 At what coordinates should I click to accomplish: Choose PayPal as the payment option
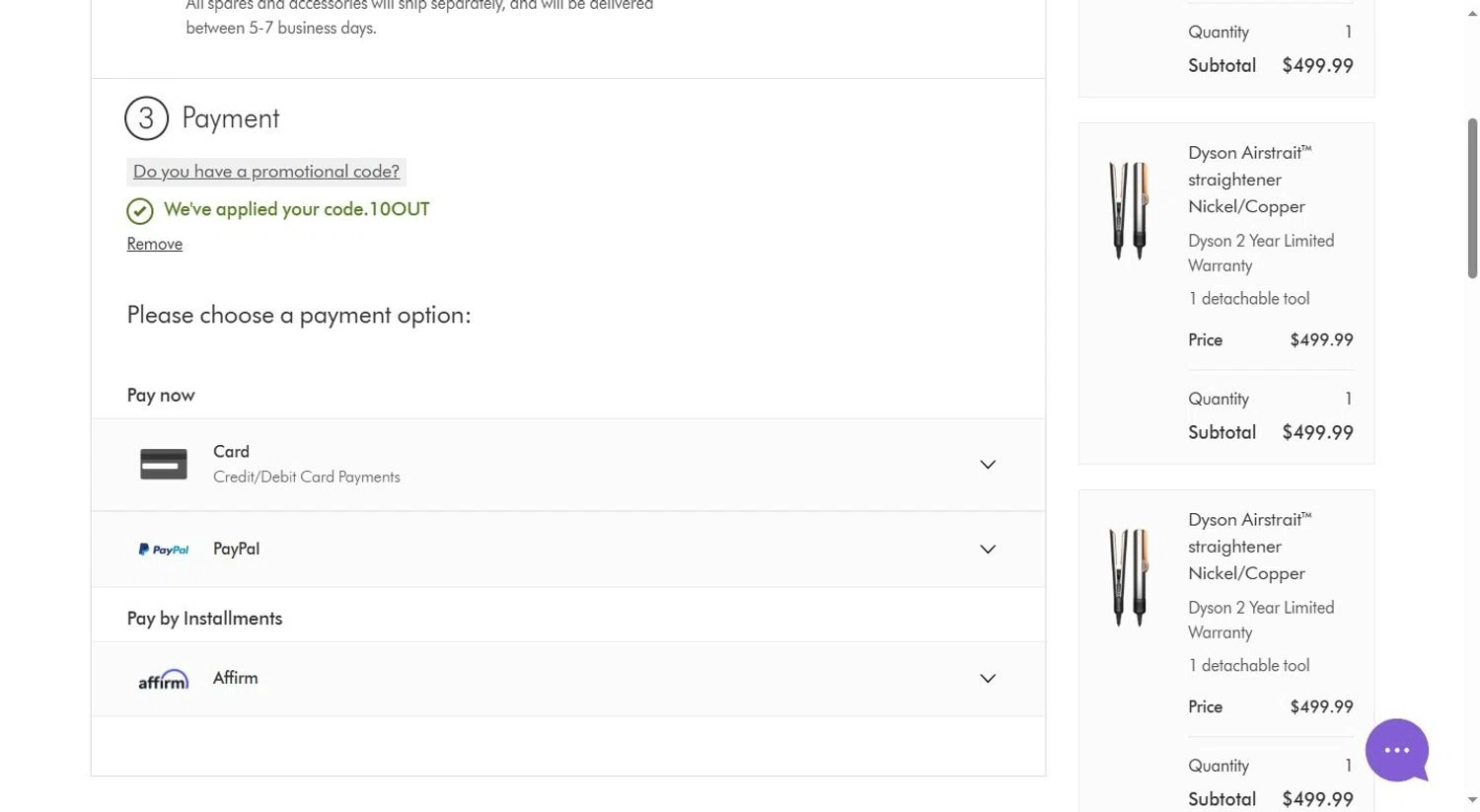(x=567, y=550)
